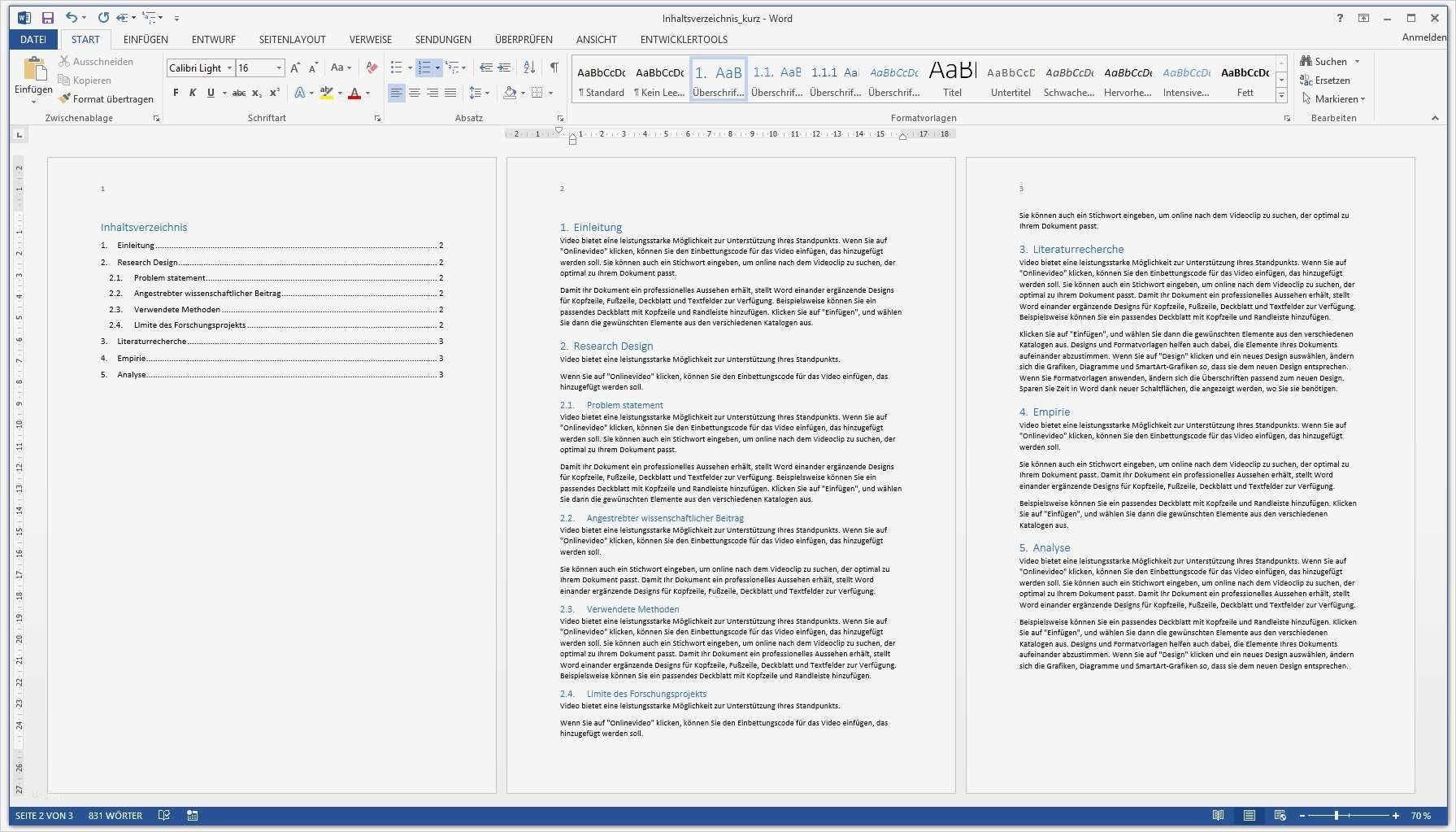The height and width of the screenshot is (832, 1456).
Task: Toggle justified paragraph alignment
Action: tap(451, 93)
